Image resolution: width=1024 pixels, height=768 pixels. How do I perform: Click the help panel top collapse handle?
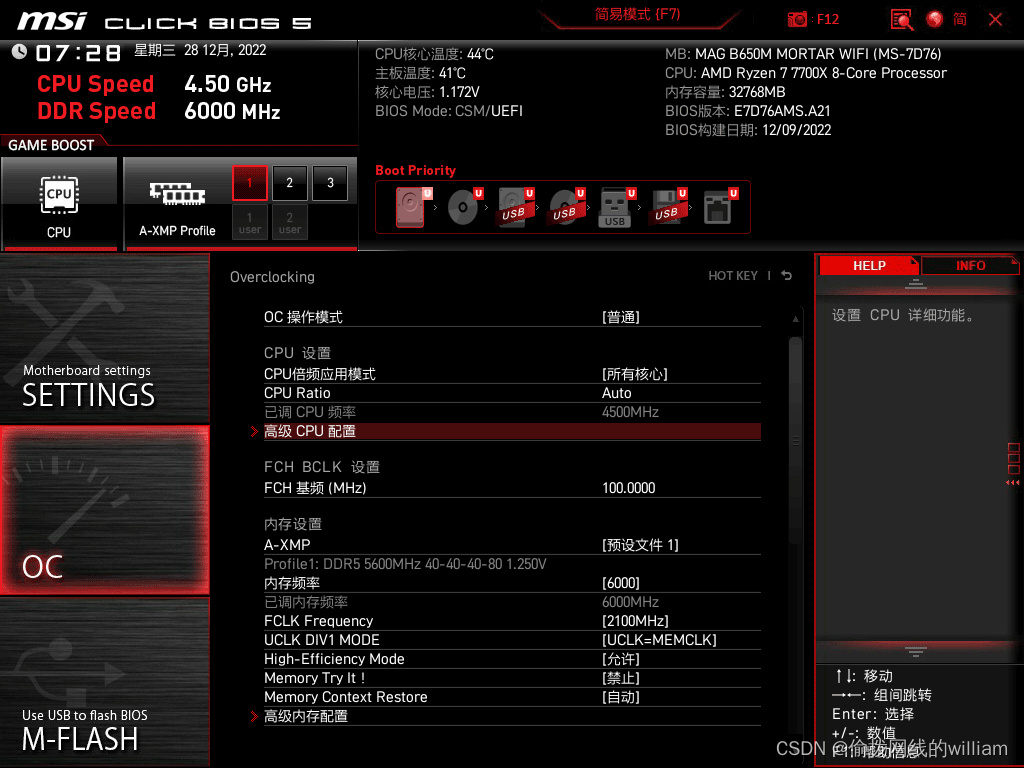click(916, 284)
